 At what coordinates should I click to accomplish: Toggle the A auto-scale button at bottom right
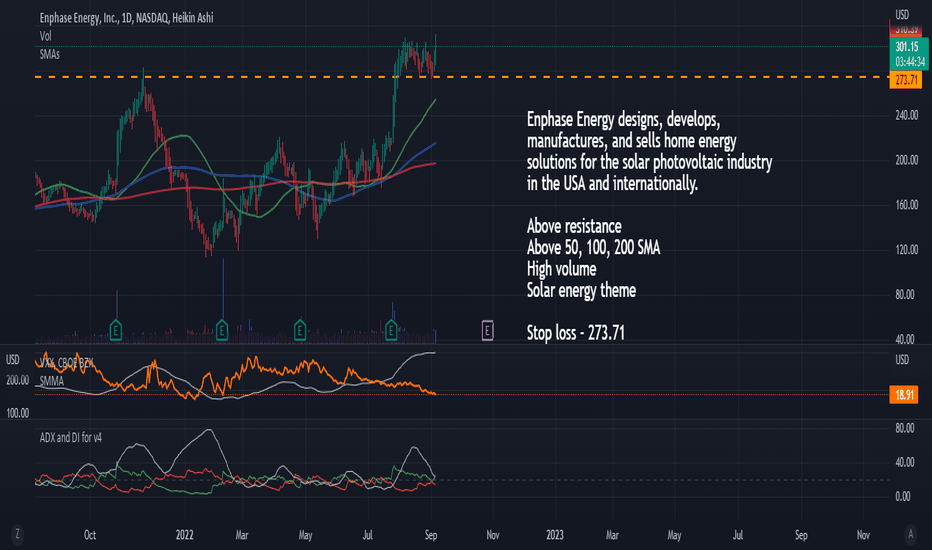point(910,534)
